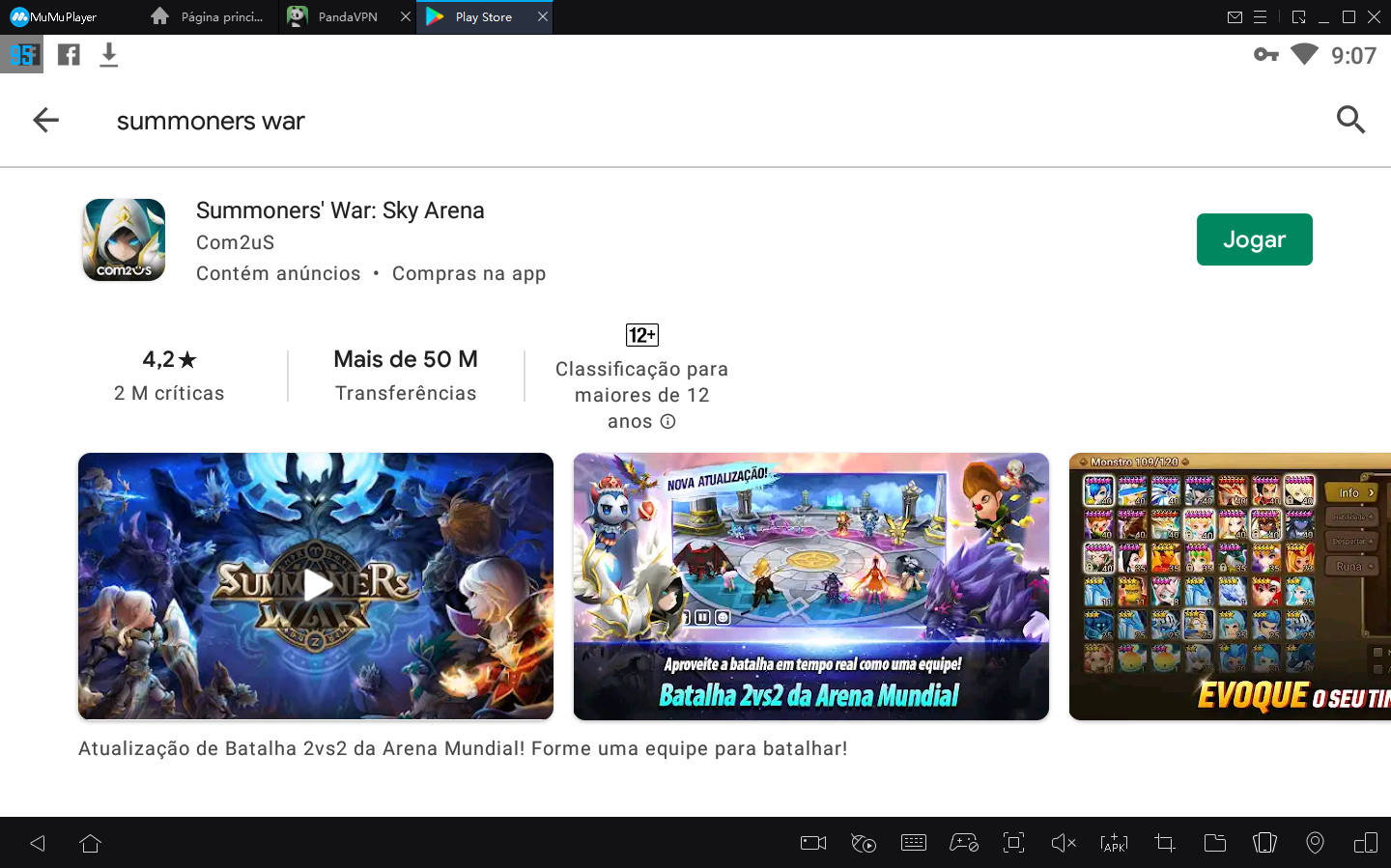Expand age rating details via info icon

click(x=667, y=421)
